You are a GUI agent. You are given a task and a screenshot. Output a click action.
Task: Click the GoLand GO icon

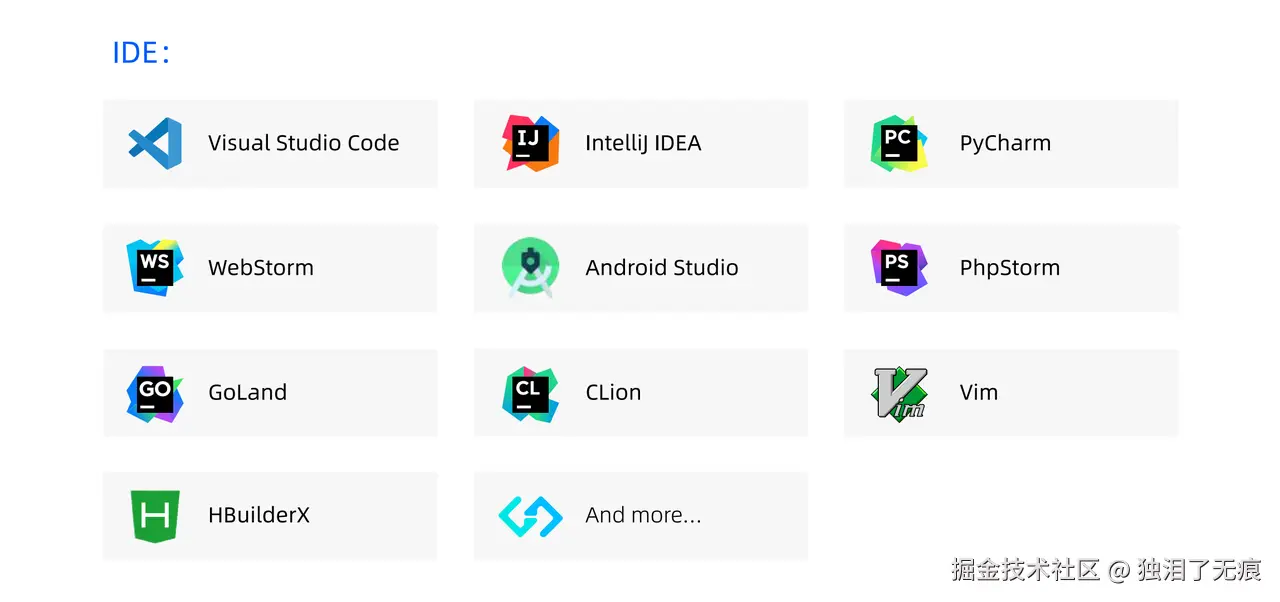point(155,393)
